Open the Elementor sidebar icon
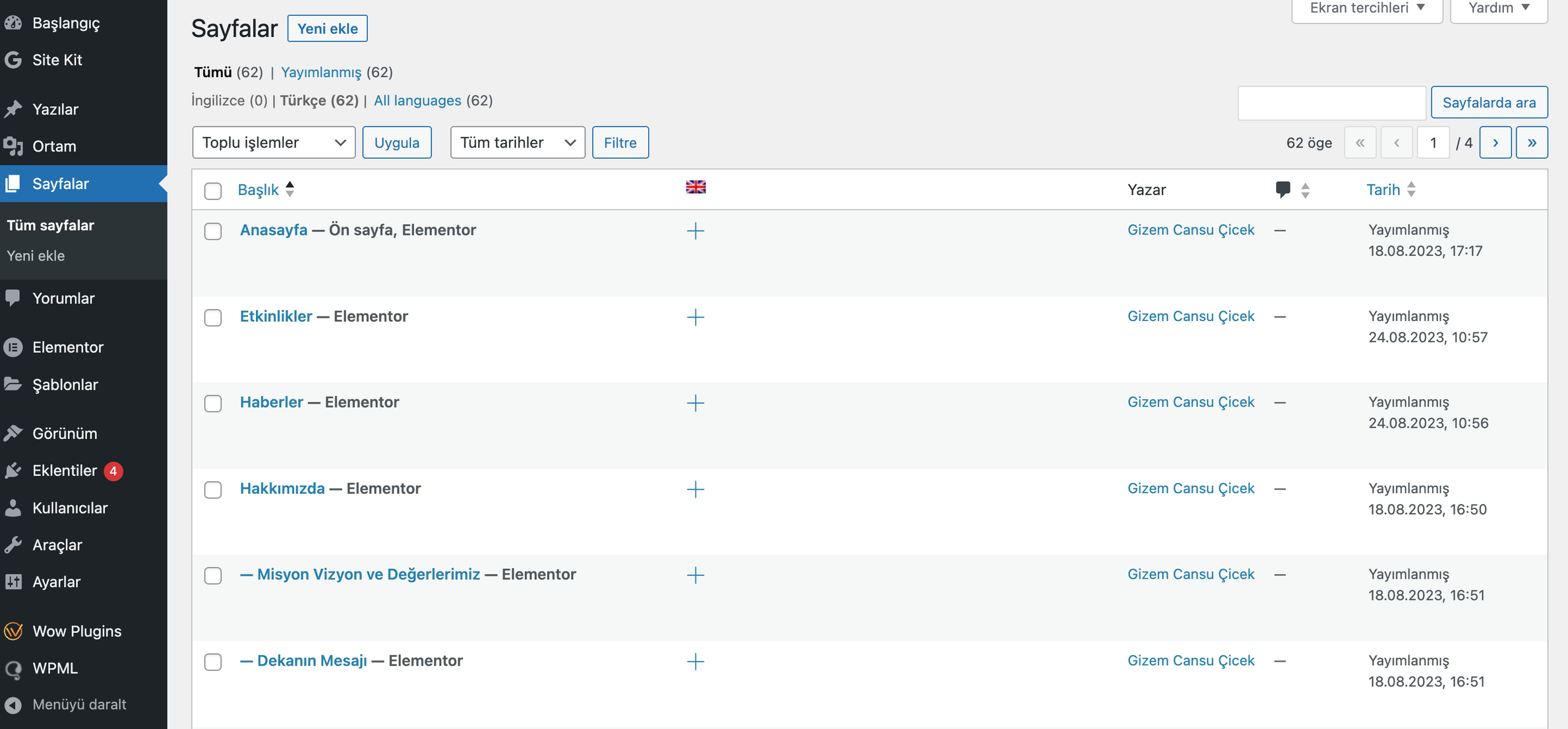This screenshot has height=729, width=1568. [x=13, y=347]
